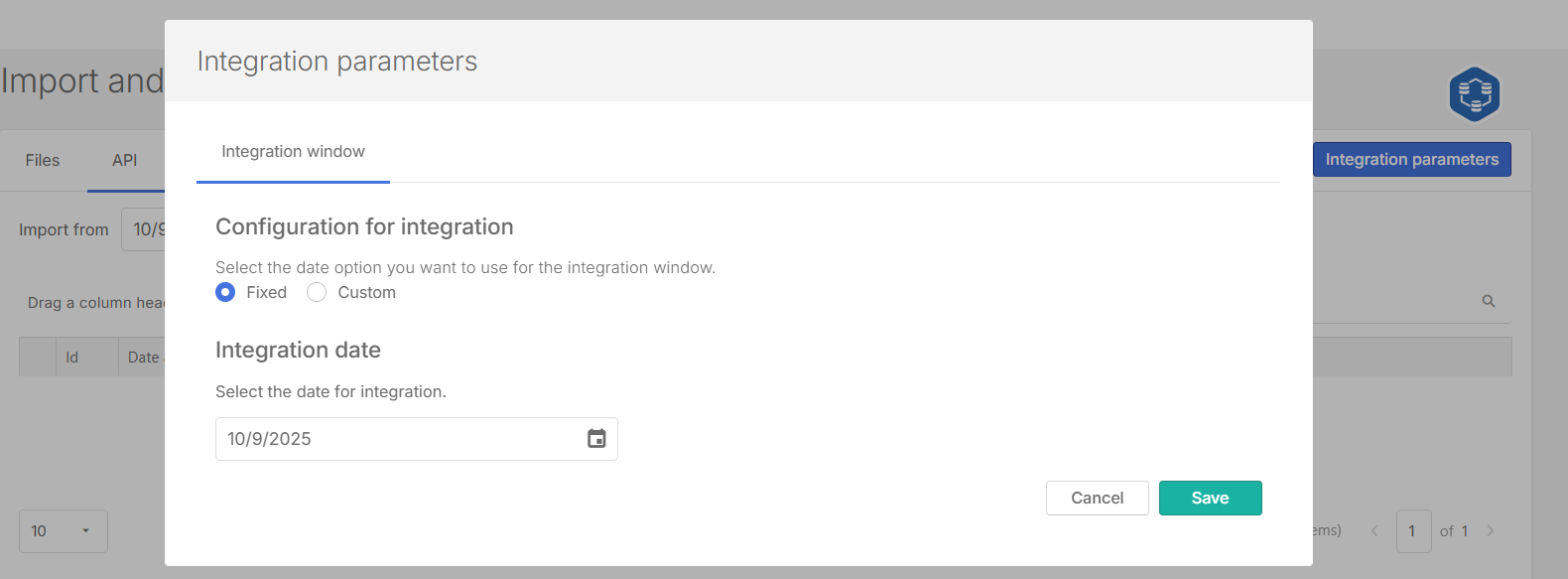The image size is (1568, 579).
Task: Click into the integration date field
Action: tap(397, 439)
